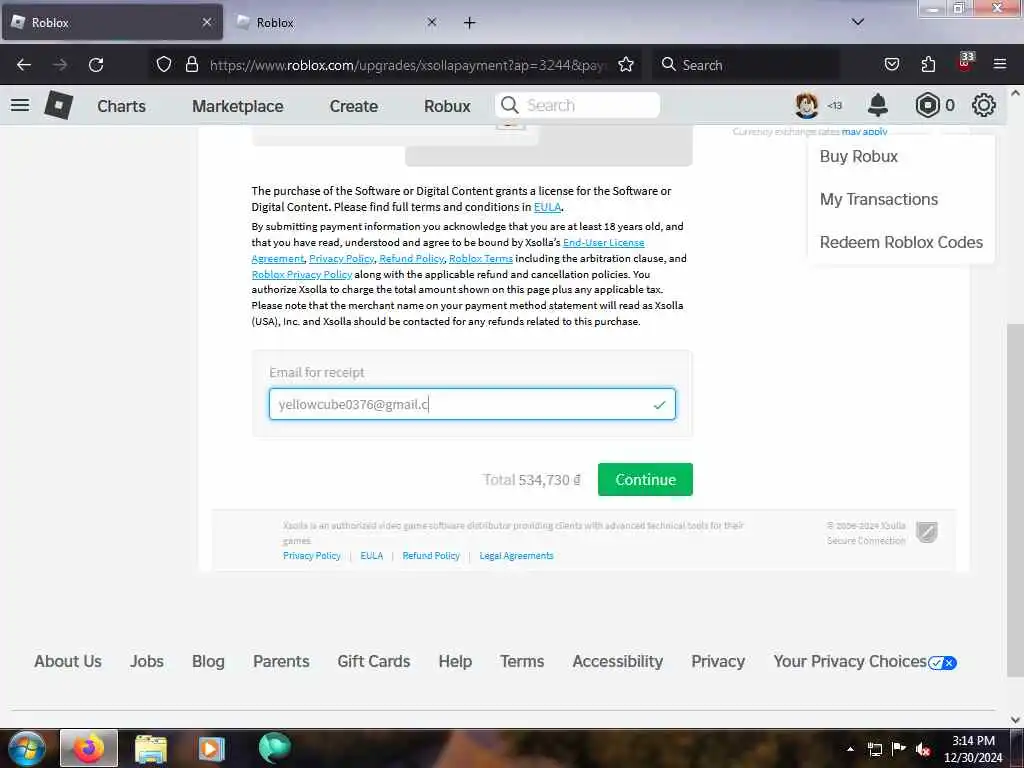The image size is (1024, 768).
Task: Open the Legal Agreements footer link
Action: point(516,556)
